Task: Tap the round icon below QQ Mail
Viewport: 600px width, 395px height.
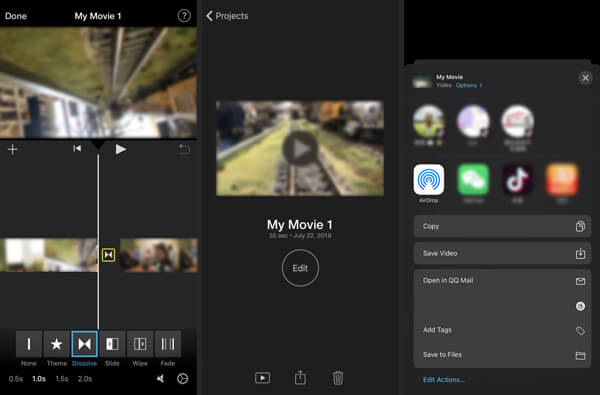Action: point(580,306)
